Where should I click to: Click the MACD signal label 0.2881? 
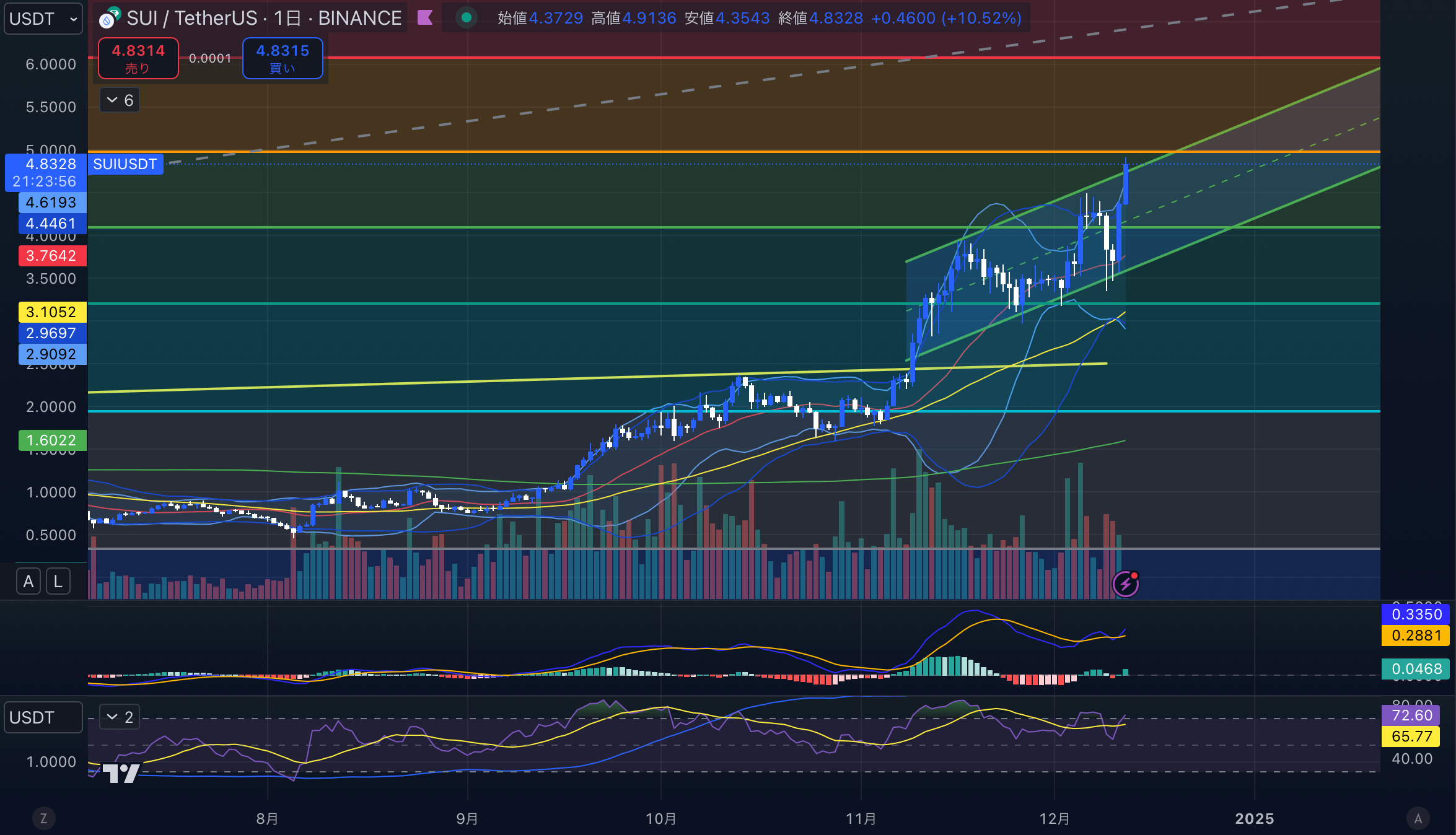point(1416,636)
